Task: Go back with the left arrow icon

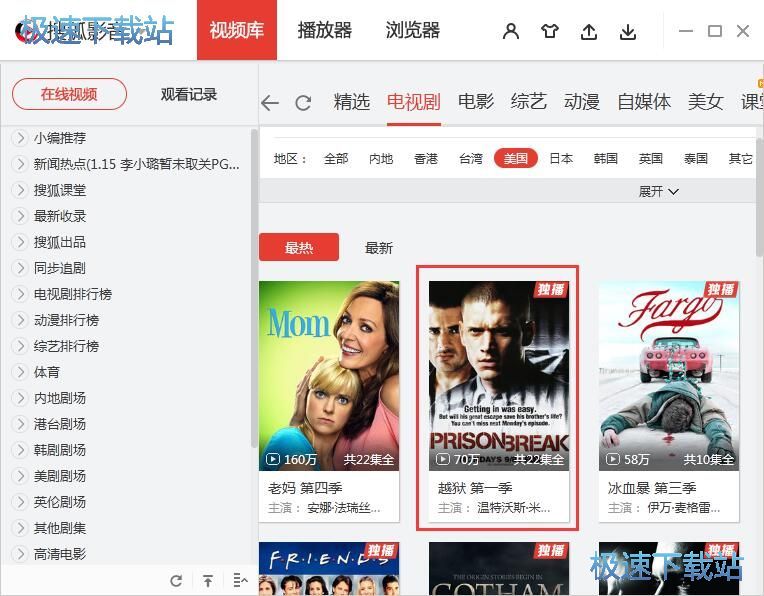Action: tap(270, 103)
